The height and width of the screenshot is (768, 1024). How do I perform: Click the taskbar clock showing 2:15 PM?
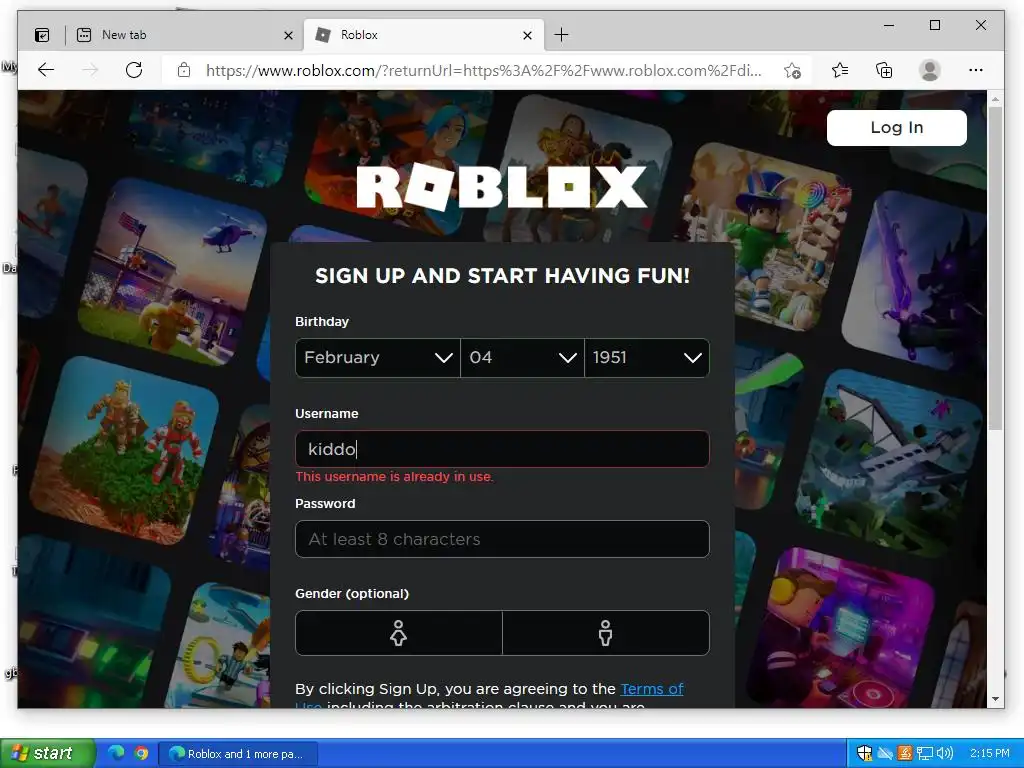point(989,753)
